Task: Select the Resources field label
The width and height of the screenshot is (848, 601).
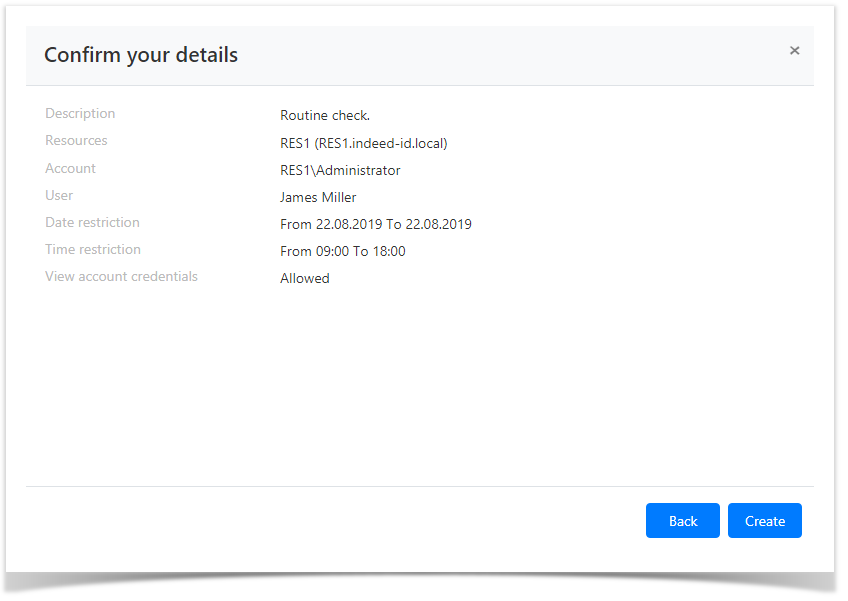Action: point(76,141)
